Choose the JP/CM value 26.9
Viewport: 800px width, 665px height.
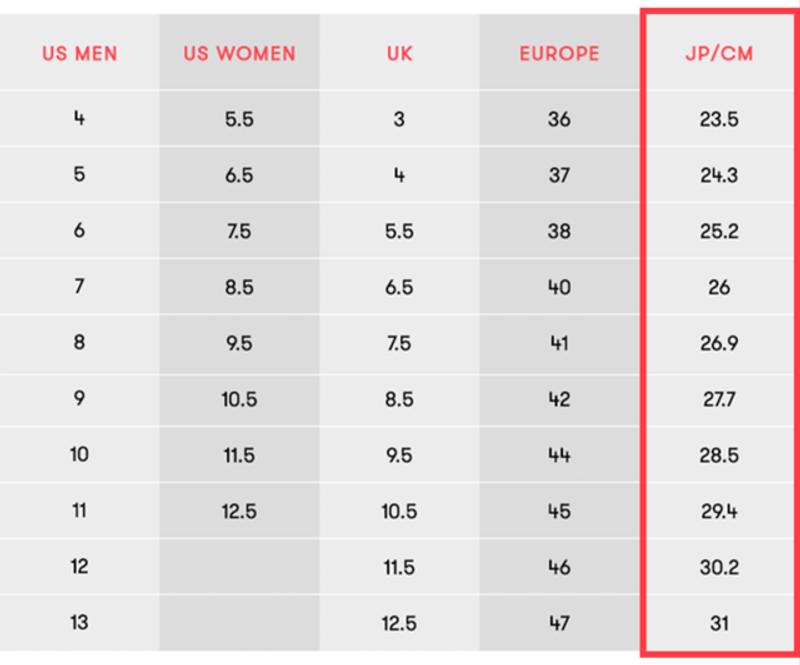pos(719,343)
